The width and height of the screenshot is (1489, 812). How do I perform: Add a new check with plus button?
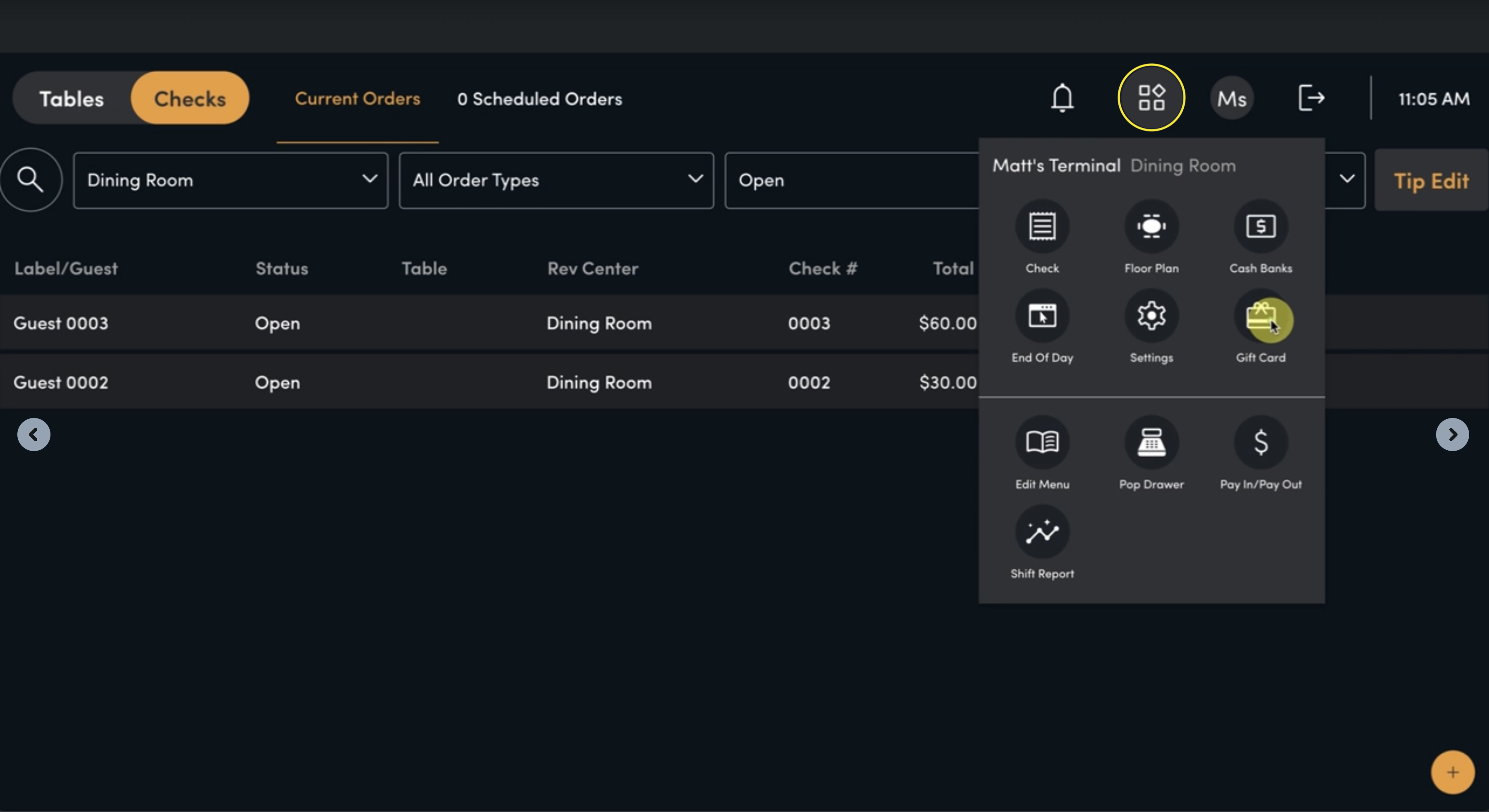(x=1453, y=773)
